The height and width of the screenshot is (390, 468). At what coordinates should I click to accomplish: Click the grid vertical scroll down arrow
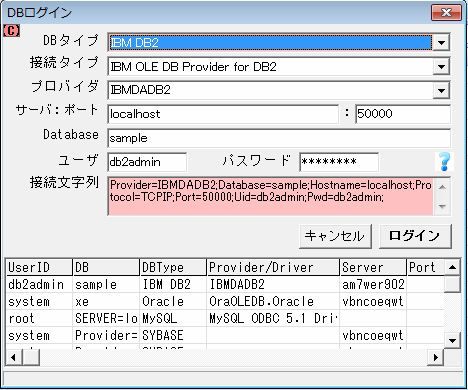[x=452, y=340]
